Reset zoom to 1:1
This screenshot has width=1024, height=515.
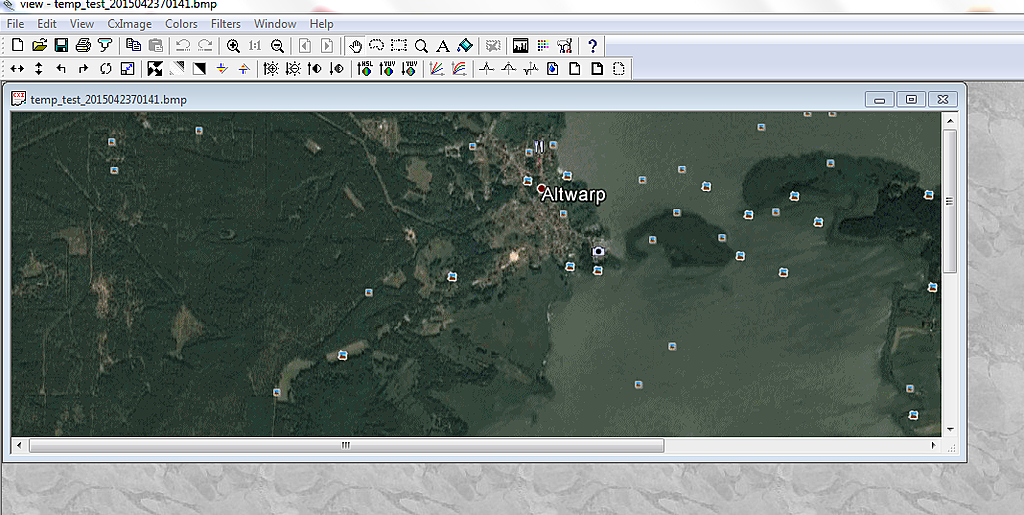pos(255,46)
